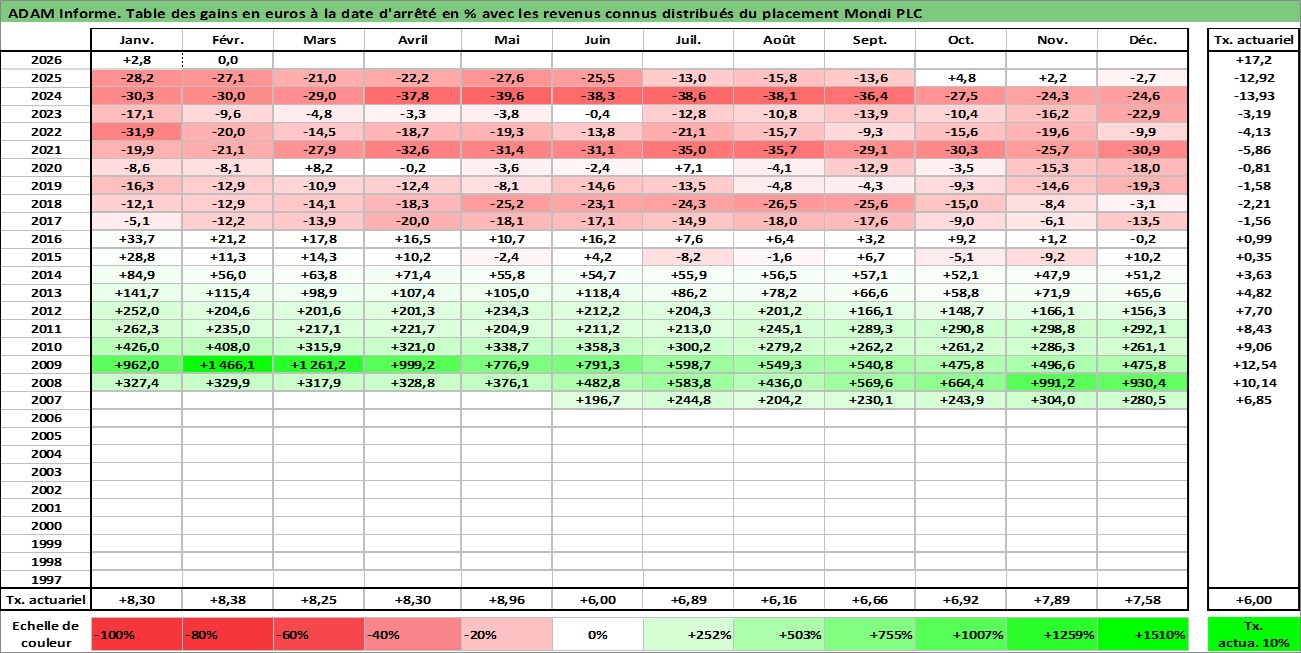Click the 'Sept.' column header
Viewport: 1301px width, 653px height.
(x=870, y=41)
